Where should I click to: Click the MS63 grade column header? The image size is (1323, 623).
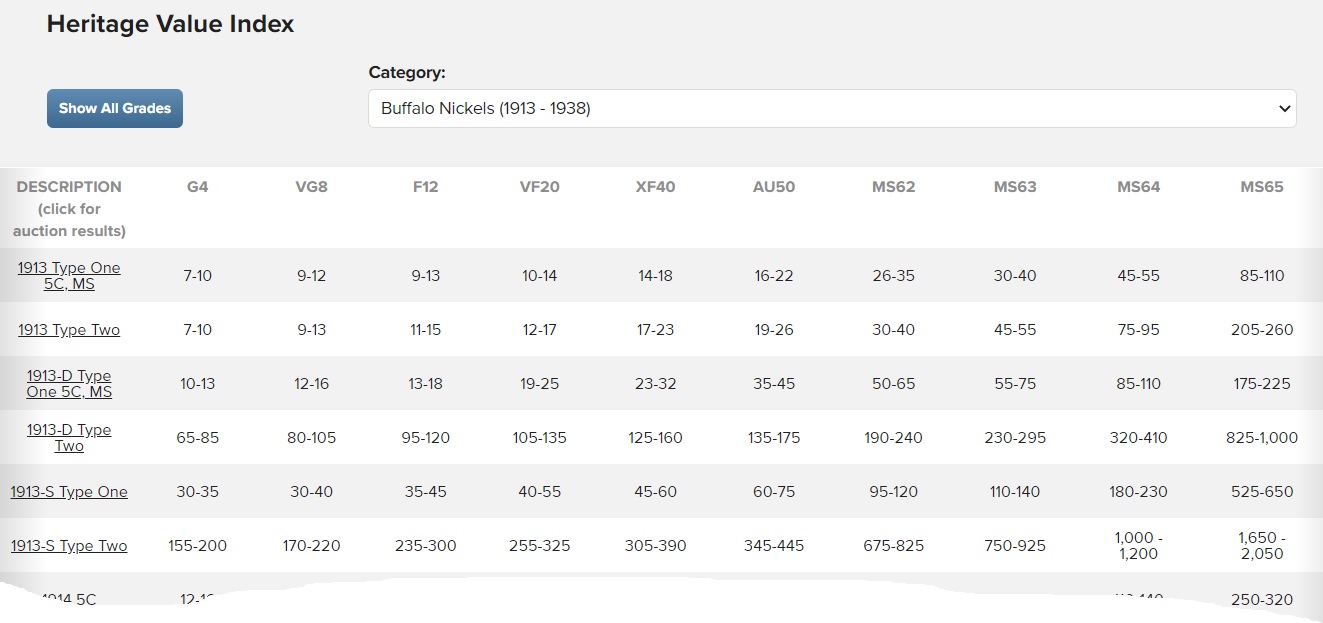[1015, 187]
